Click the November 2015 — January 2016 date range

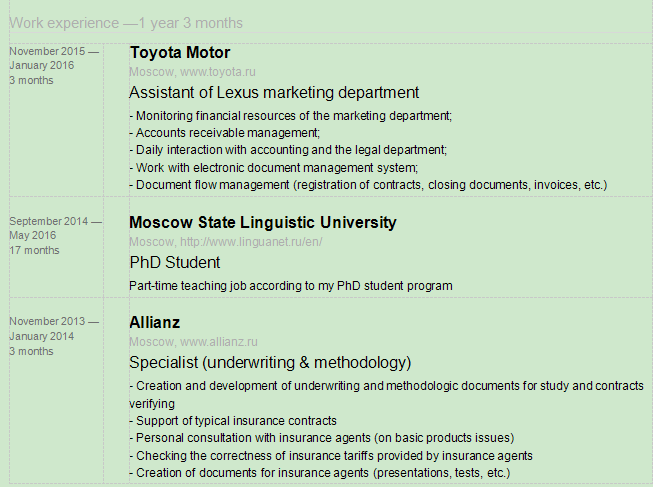(x=54, y=58)
